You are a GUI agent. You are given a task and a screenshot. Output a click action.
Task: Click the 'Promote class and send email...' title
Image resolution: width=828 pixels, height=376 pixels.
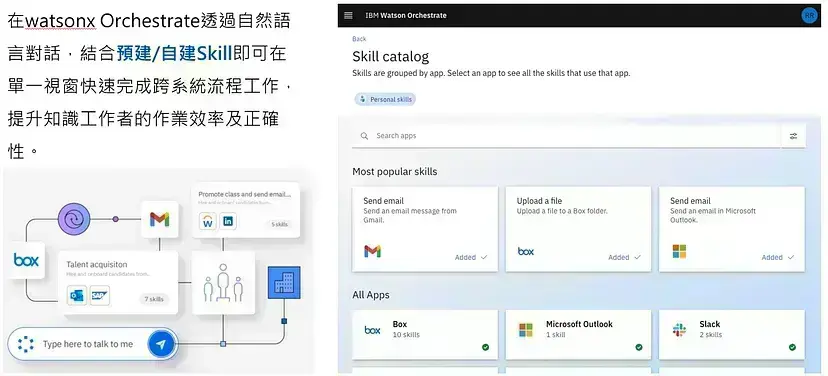(x=244, y=194)
